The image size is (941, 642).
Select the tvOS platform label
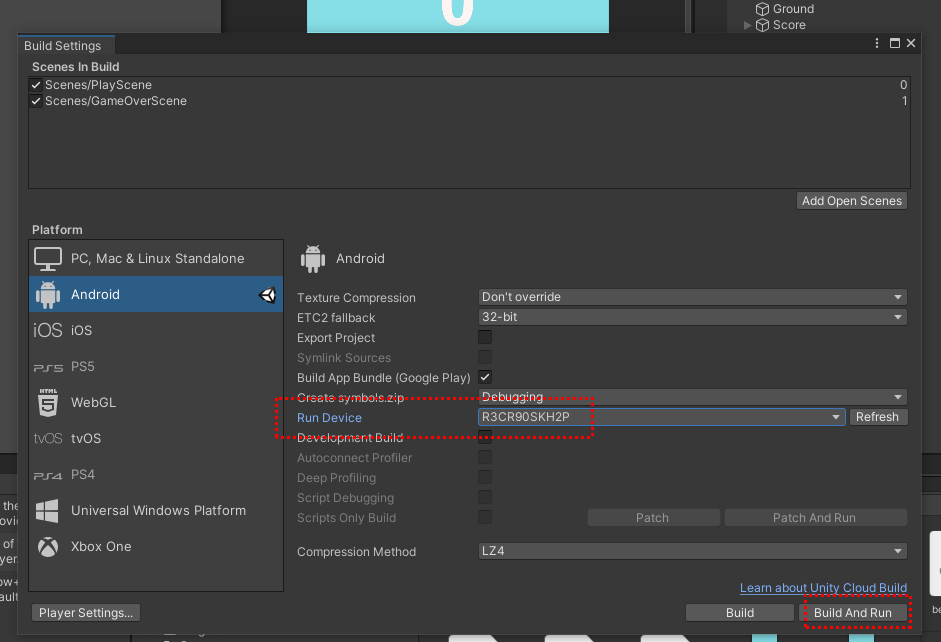(86, 439)
